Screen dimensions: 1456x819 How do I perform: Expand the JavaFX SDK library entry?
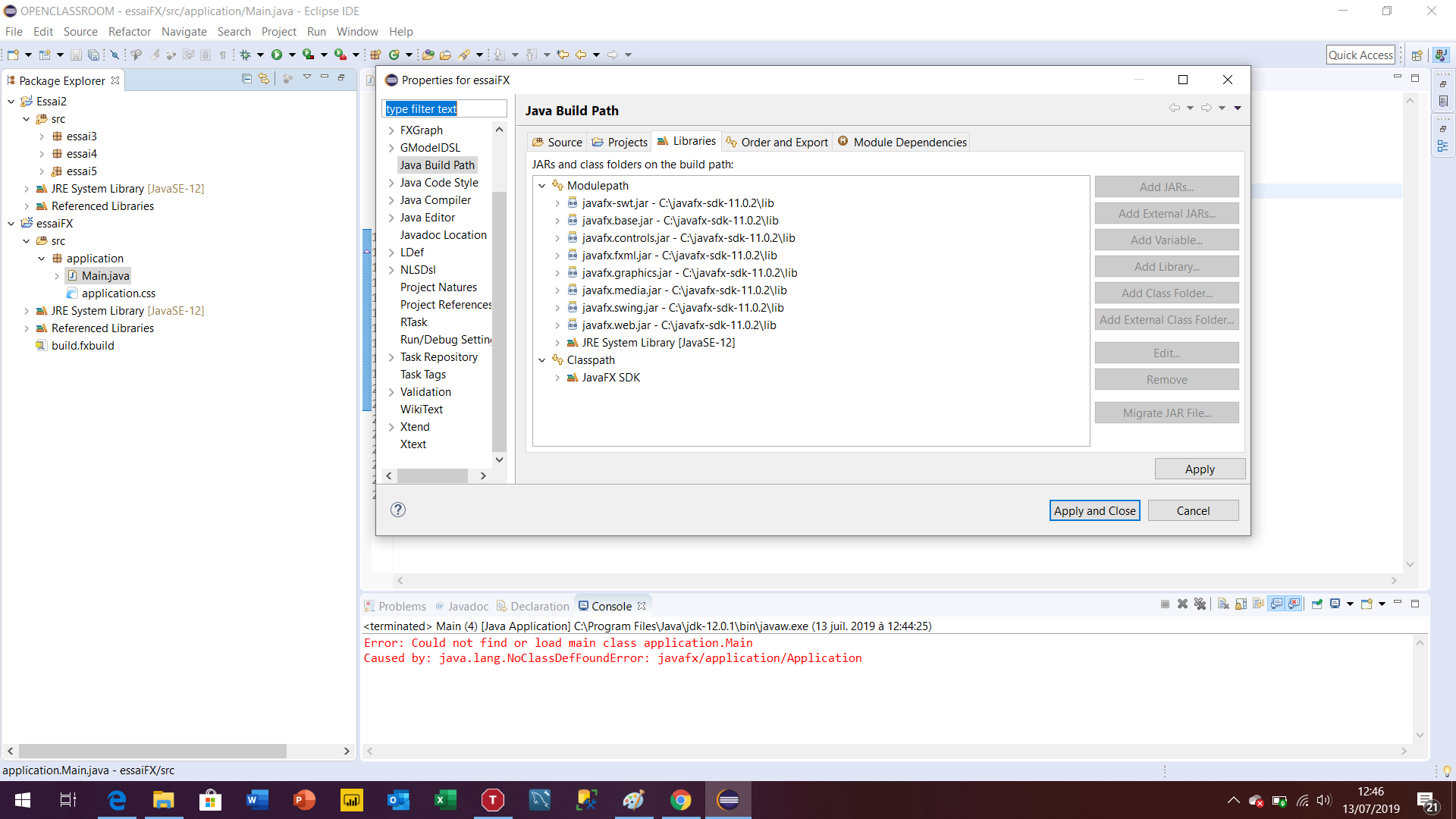tap(557, 378)
